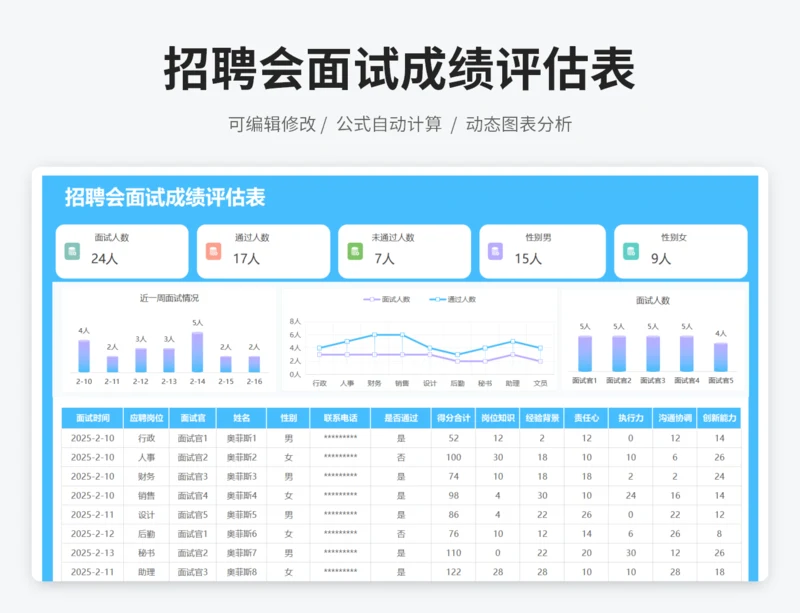Image resolution: width=800 pixels, height=613 pixels.
Task: Toggle the 是否通过 cell showing 否 for 奥菲斯2
Action: 399,458
